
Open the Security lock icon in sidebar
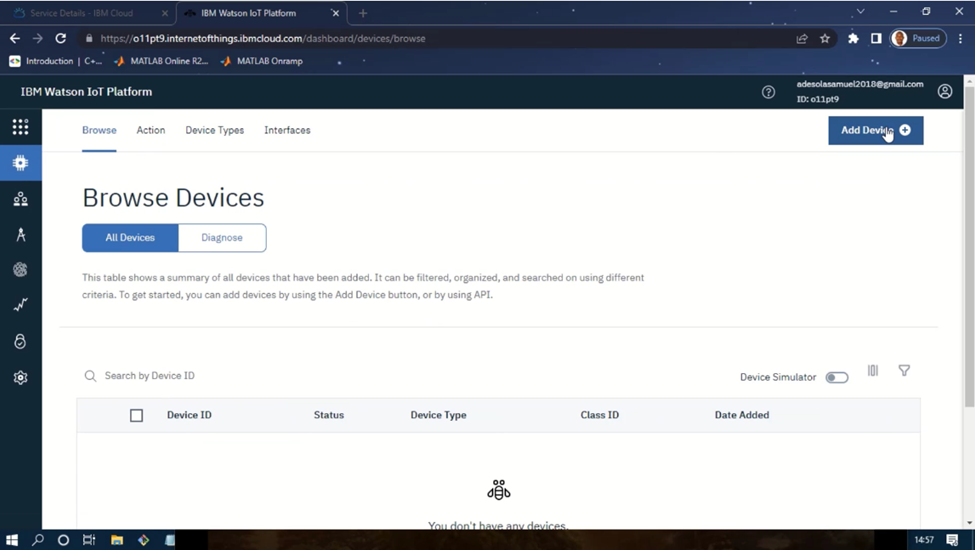pyautogui.click(x=21, y=341)
